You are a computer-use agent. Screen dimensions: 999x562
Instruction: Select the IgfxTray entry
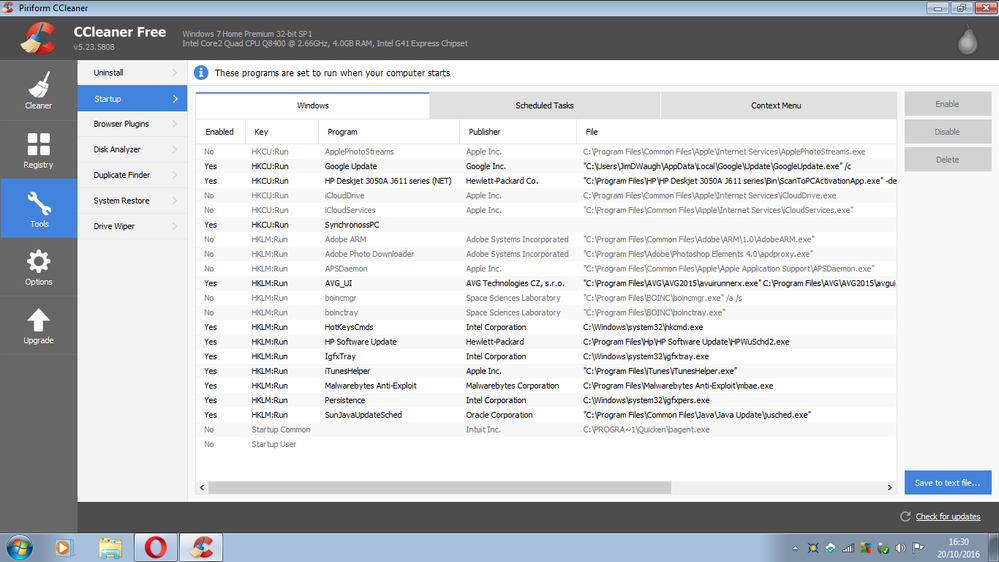(x=546, y=357)
